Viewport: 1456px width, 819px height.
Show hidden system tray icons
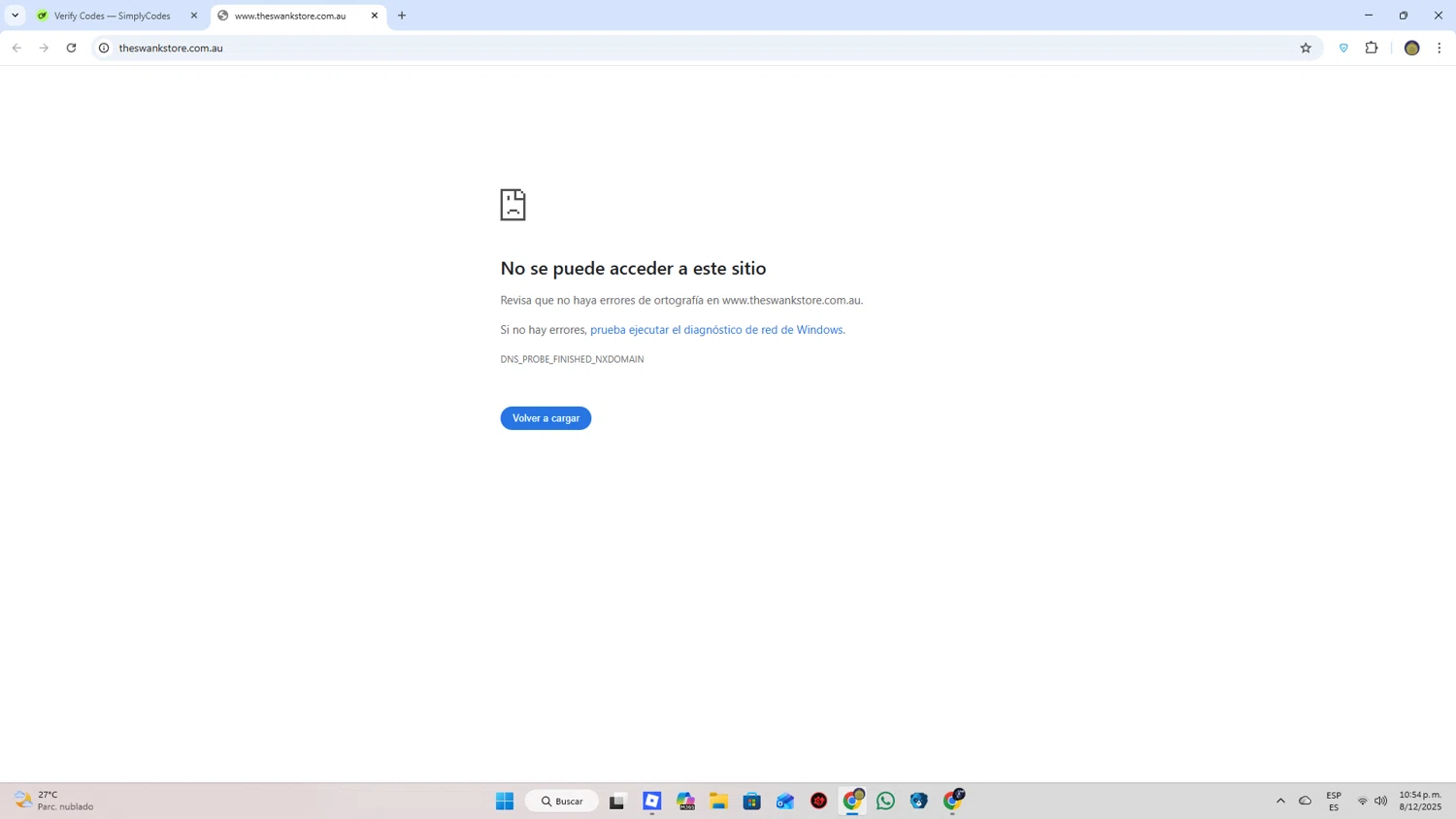(1280, 801)
